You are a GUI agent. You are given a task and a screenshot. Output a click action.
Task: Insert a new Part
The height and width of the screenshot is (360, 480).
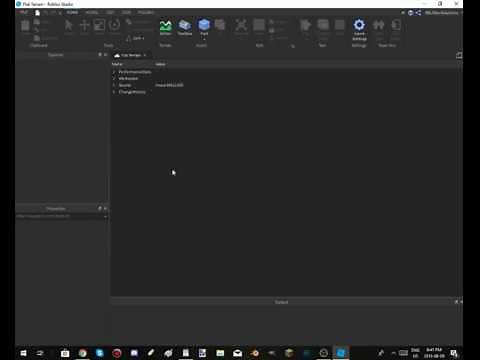204,26
